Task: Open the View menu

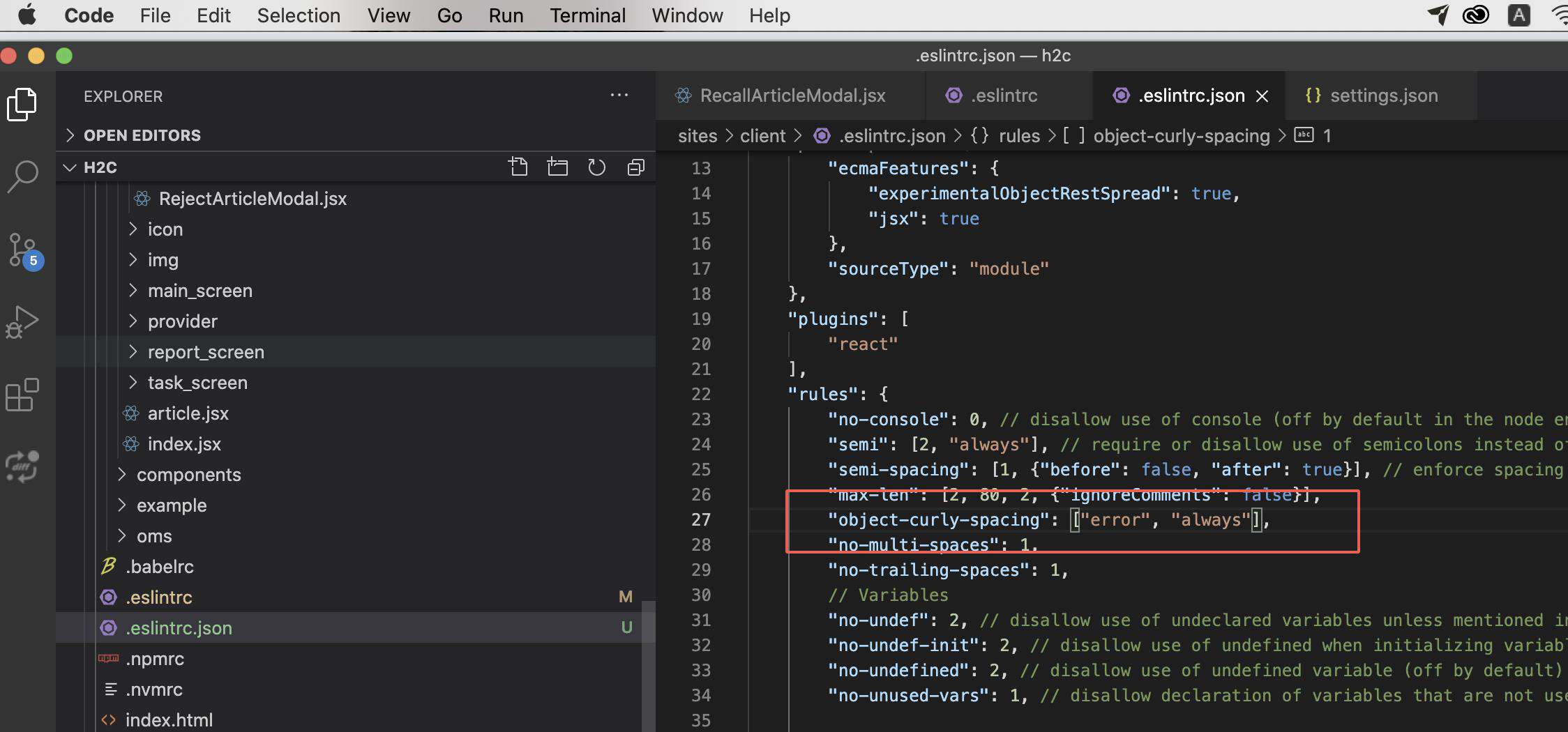Action: pos(389,15)
